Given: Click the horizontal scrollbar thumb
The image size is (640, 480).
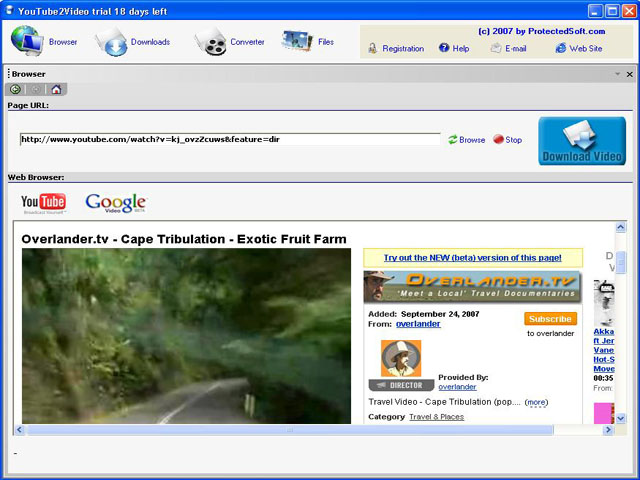Looking at the screenshot, I should coord(289,430).
